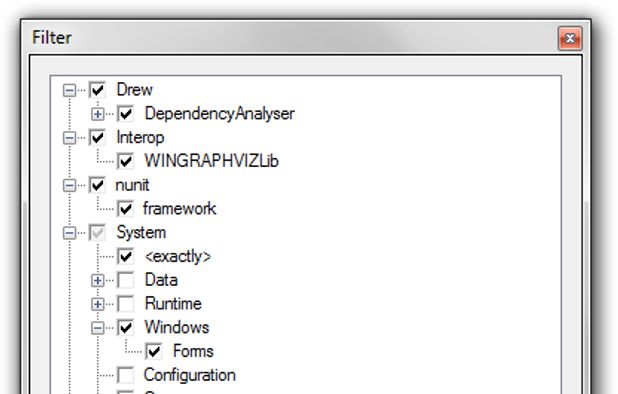Check the Runtime checkbox
This screenshot has width=618, height=394.
coord(126,304)
